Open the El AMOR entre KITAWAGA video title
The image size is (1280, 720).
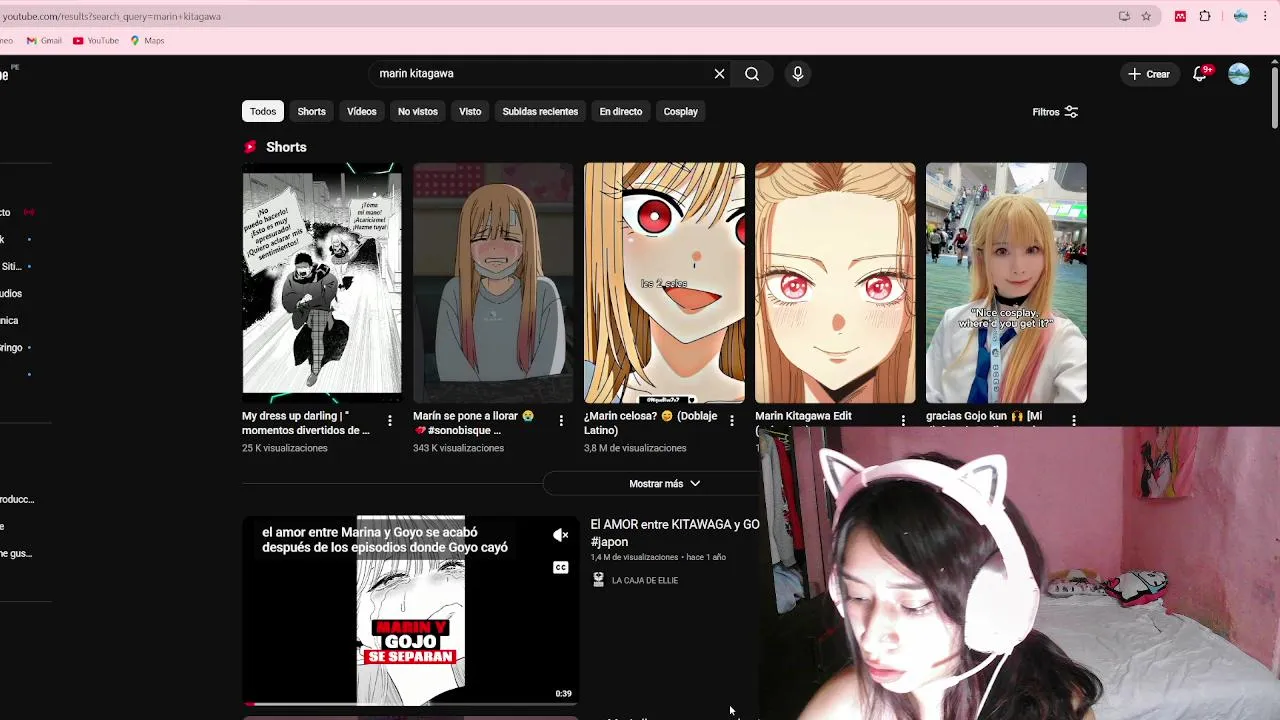tap(675, 533)
